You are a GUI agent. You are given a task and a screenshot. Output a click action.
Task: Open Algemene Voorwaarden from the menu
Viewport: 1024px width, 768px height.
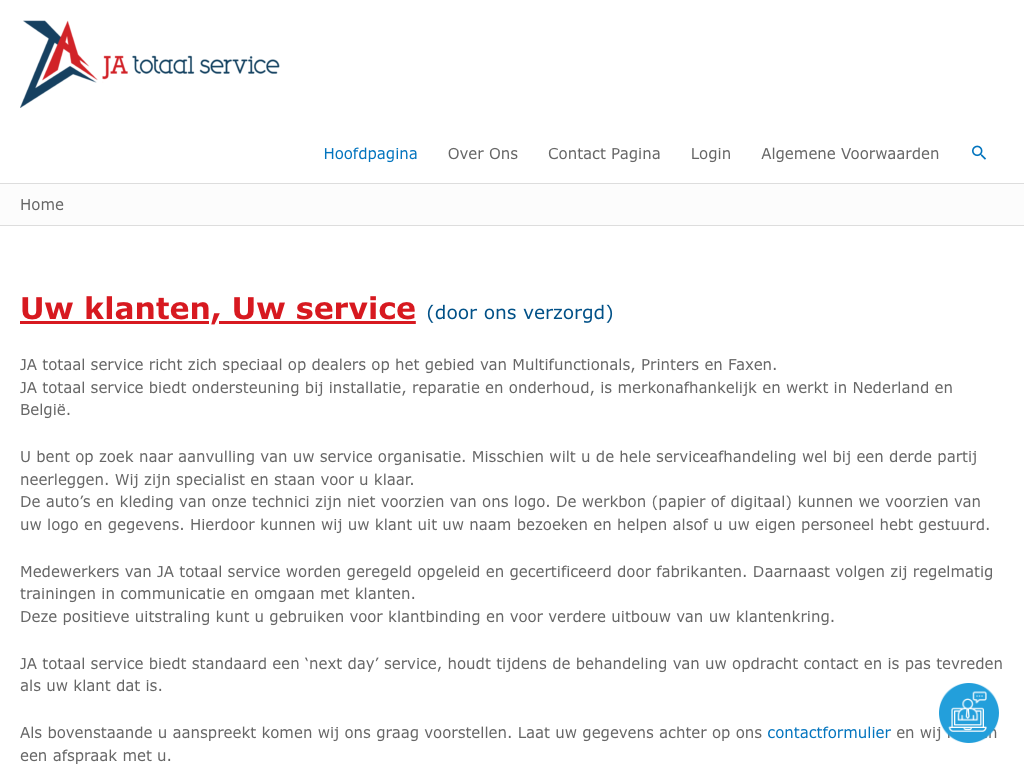[x=849, y=154]
